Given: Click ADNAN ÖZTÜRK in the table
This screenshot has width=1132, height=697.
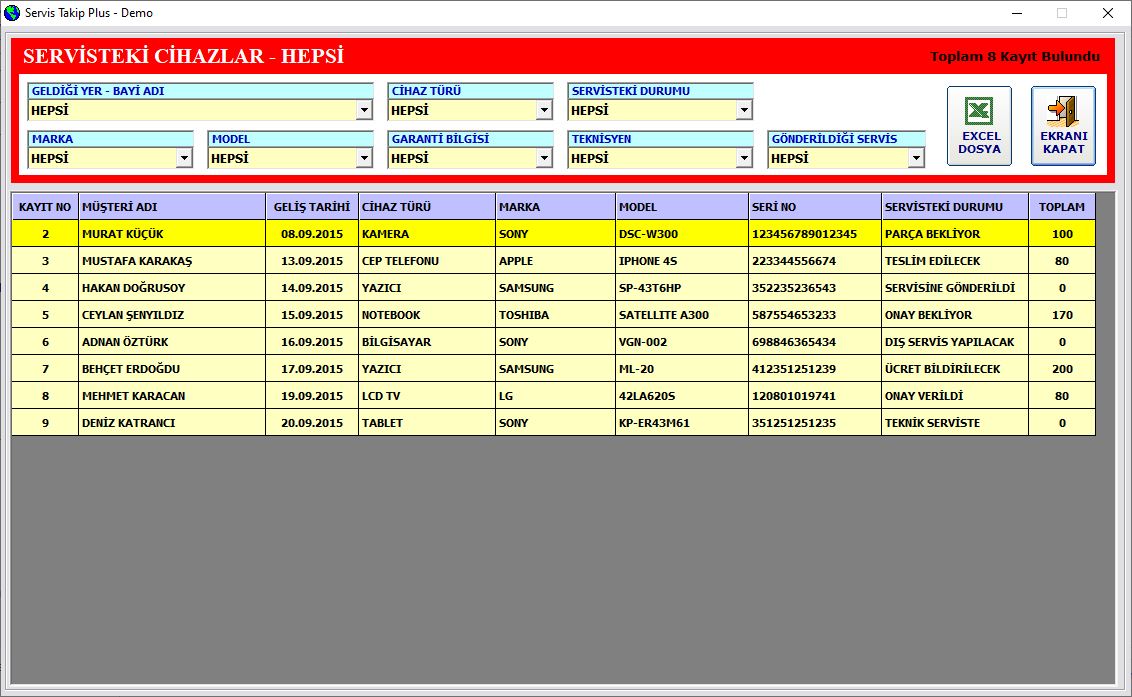Looking at the screenshot, I should tap(172, 342).
